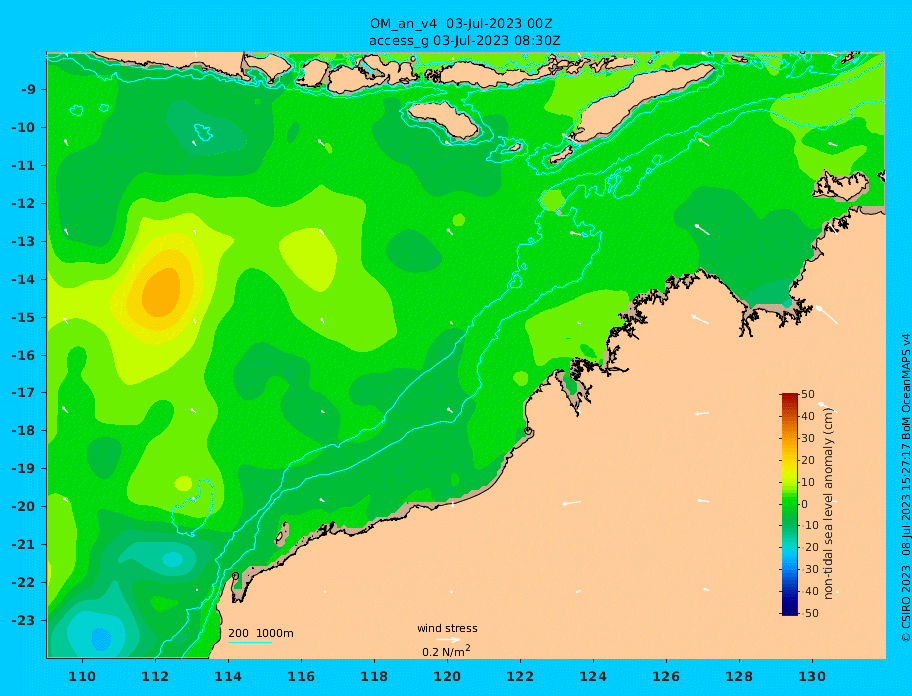Click the latitude label -12

(24, 204)
